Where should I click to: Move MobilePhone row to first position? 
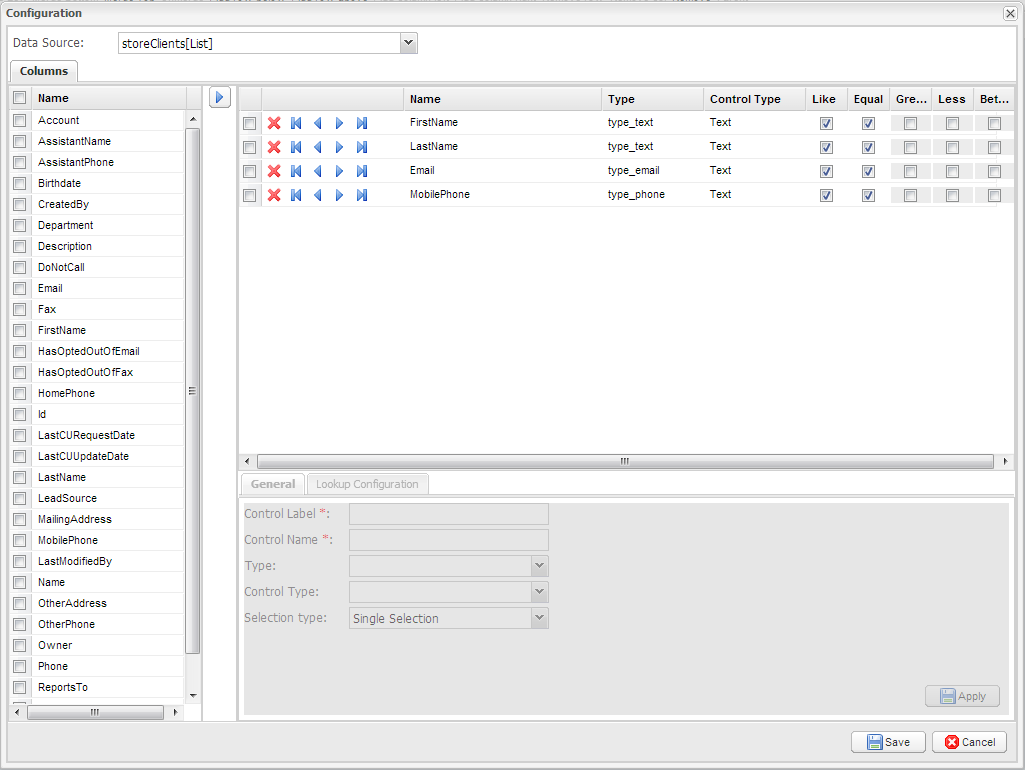coord(296,195)
